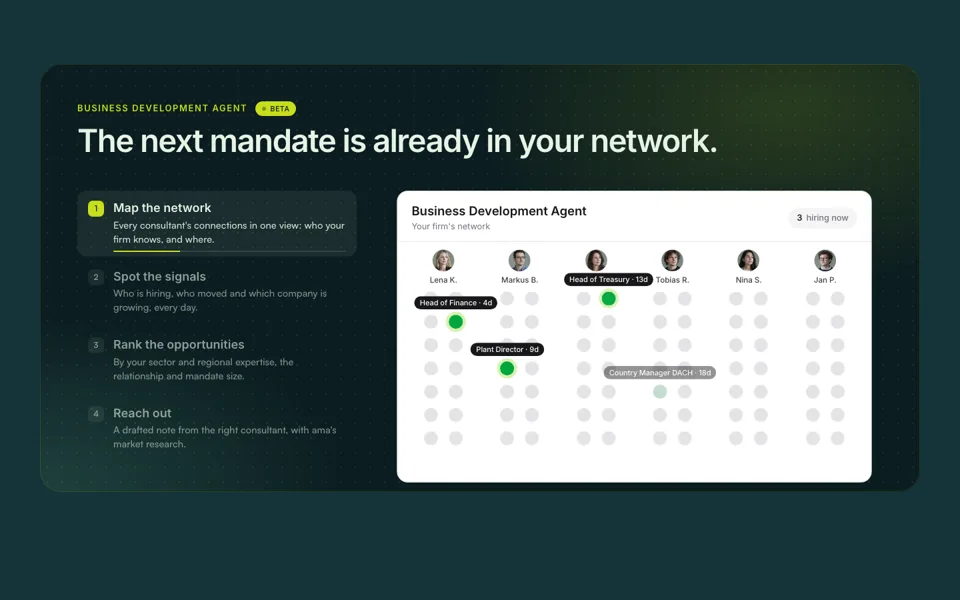This screenshot has height=600, width=960.
Task: Select Jan P.'s avatar
Action: click(x=825, y=260)
